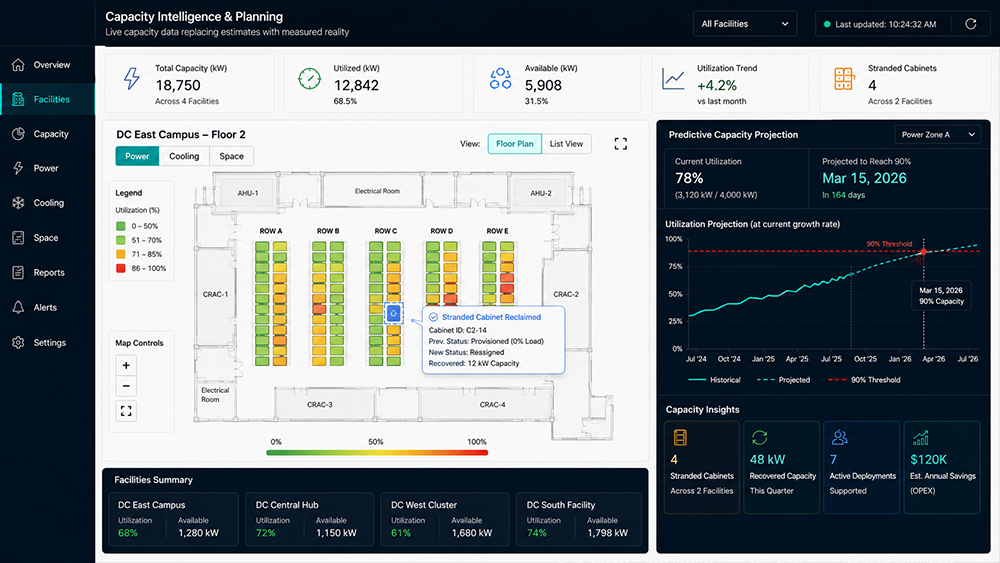Zoom out the map with minus
The image size is (1000, 563).
click(126, 386)
